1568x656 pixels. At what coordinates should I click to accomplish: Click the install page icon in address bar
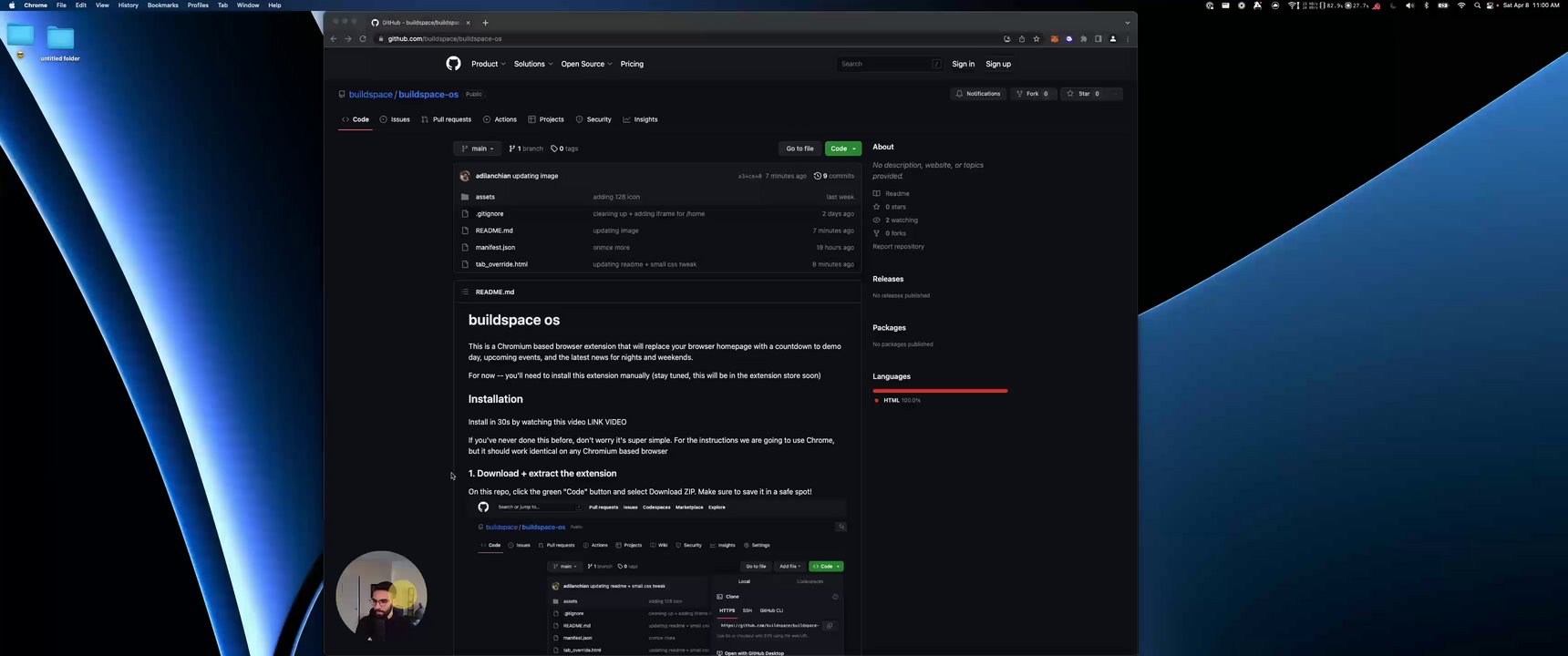[1007, 39]
